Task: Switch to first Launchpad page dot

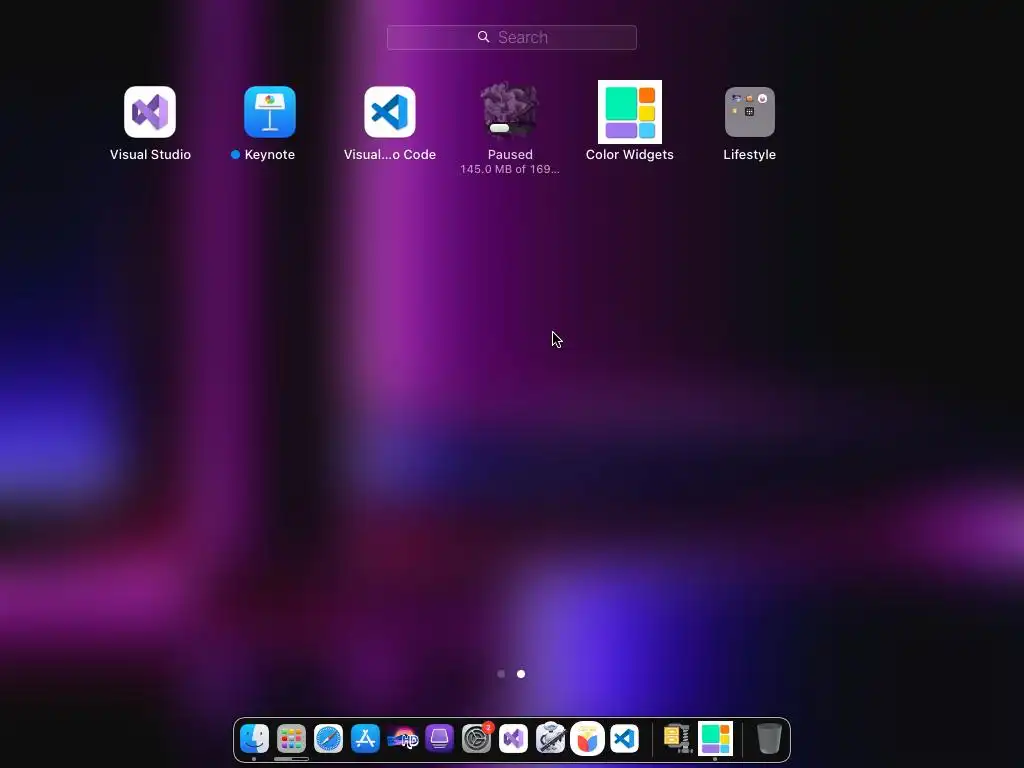Action: 501,674
